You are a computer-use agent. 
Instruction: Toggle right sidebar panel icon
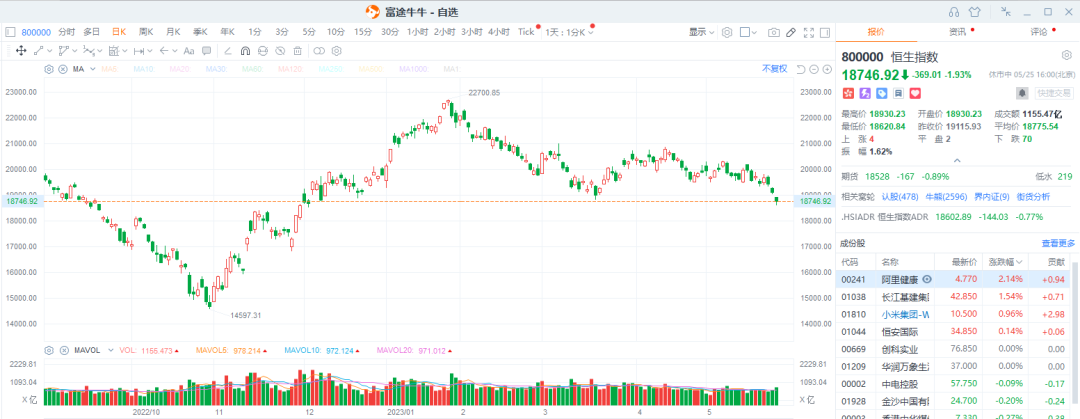pos(824,32)
